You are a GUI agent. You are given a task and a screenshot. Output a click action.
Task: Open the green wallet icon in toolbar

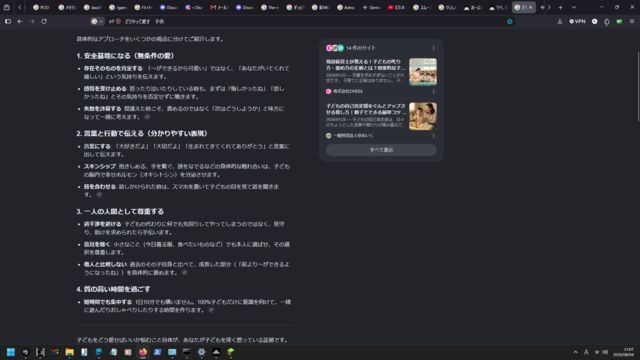619,21
